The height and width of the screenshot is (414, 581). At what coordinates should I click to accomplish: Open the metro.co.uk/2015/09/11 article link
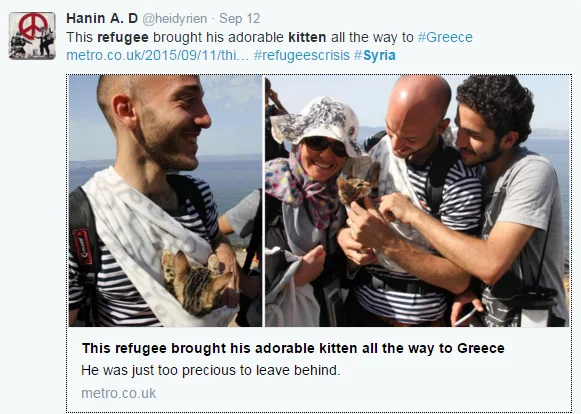(157, 55)
